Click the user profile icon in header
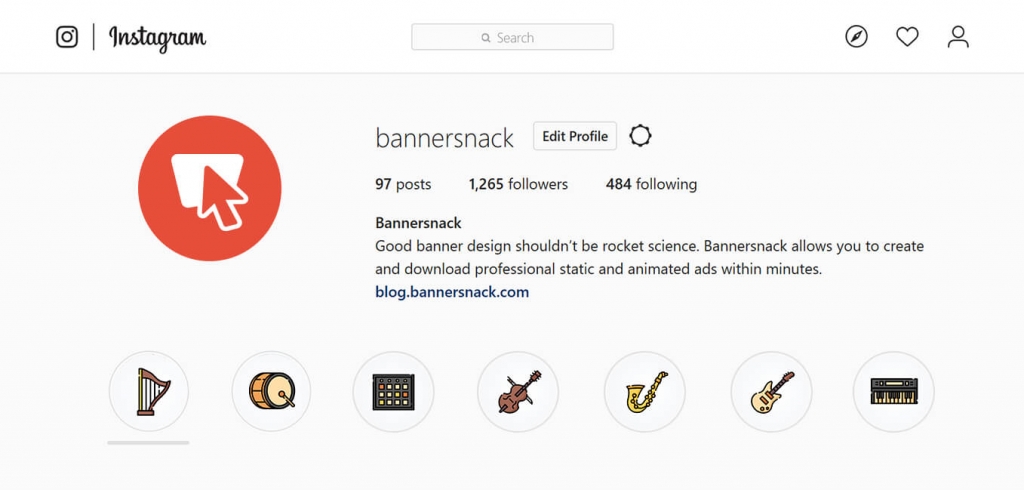This screenshot has height=490, width=1024. 958,37
